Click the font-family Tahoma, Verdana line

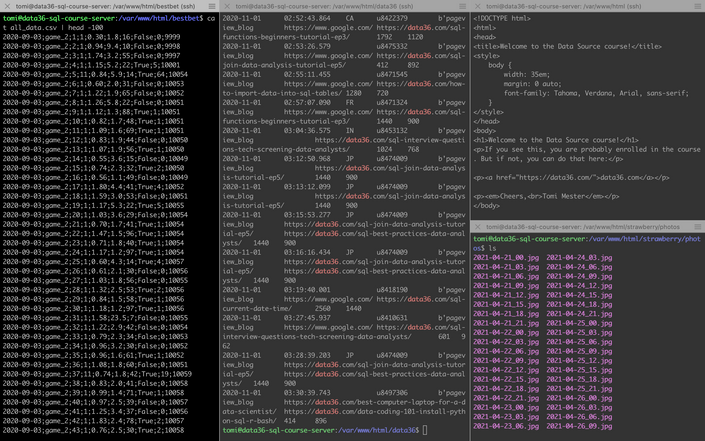point(596,94)
